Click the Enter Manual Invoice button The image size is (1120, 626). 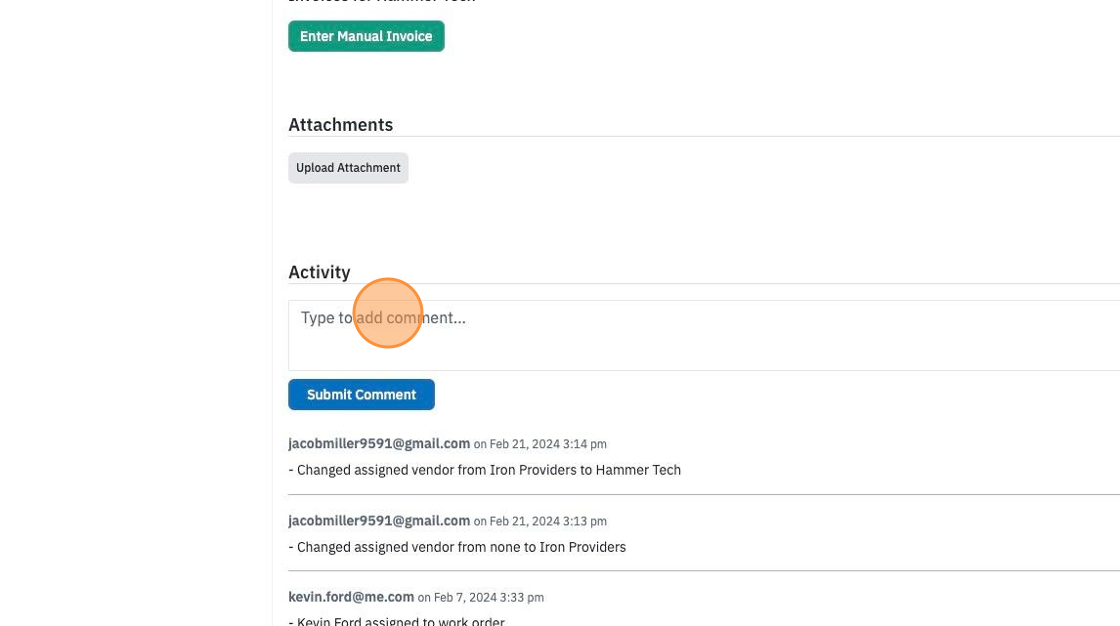coord(366,36)
